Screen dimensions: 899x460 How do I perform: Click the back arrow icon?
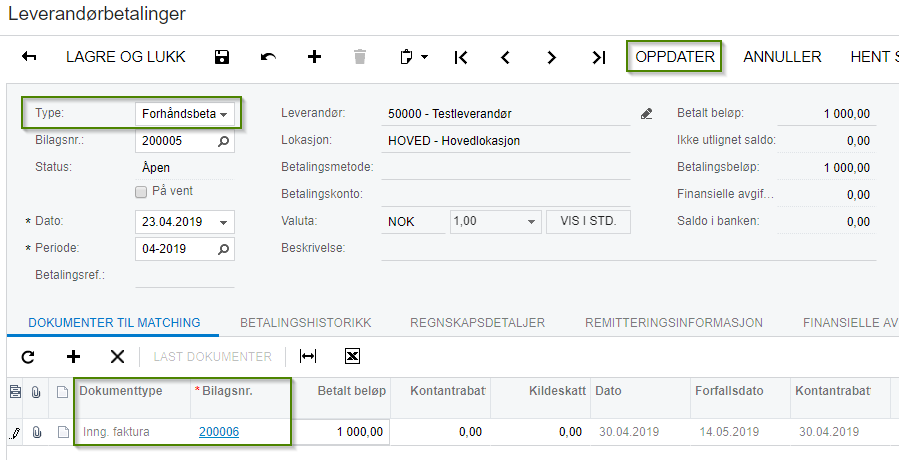coord(29,57)
